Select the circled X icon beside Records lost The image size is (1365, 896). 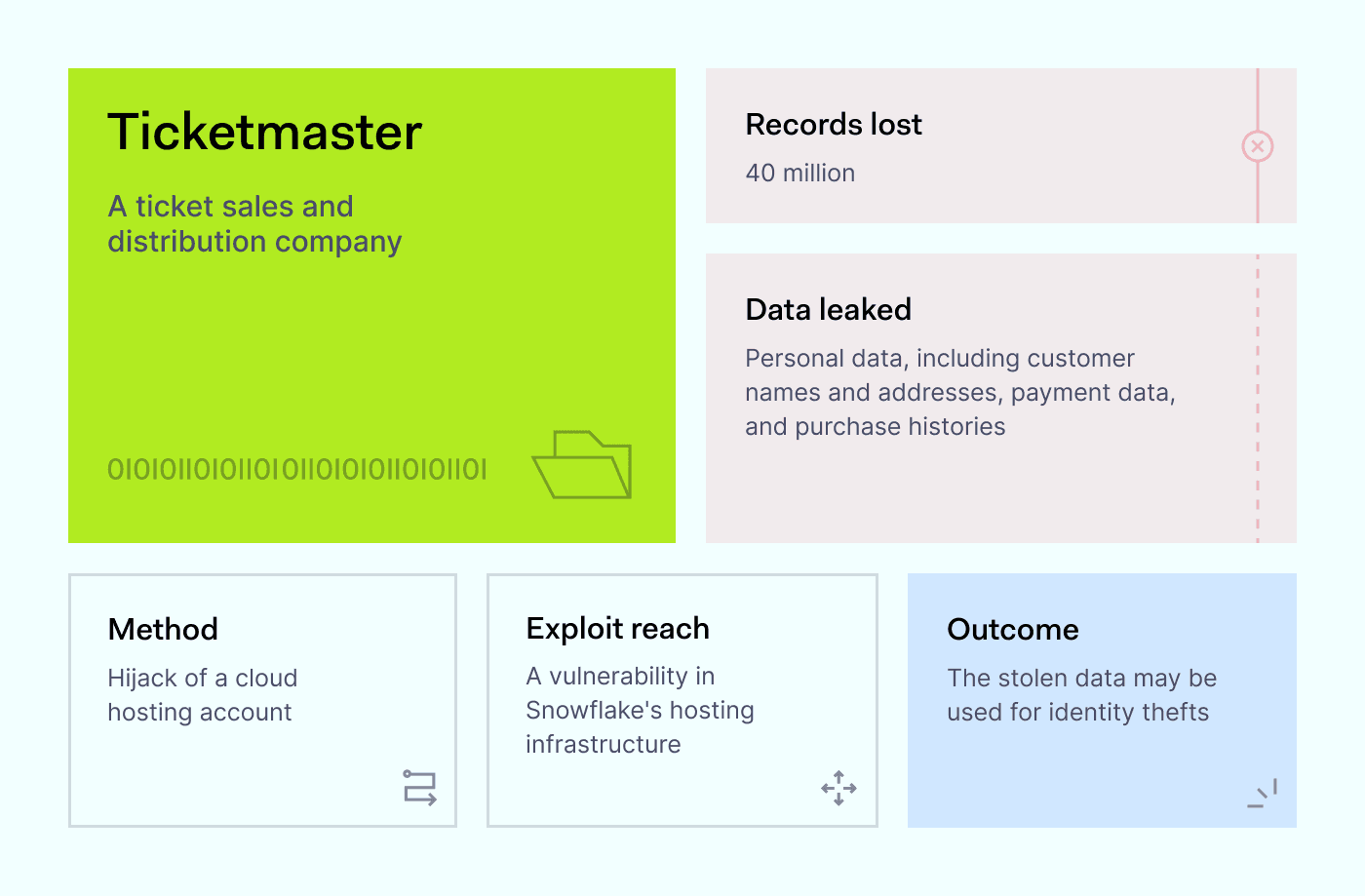pyautogui.click(x=1258, y=145)
